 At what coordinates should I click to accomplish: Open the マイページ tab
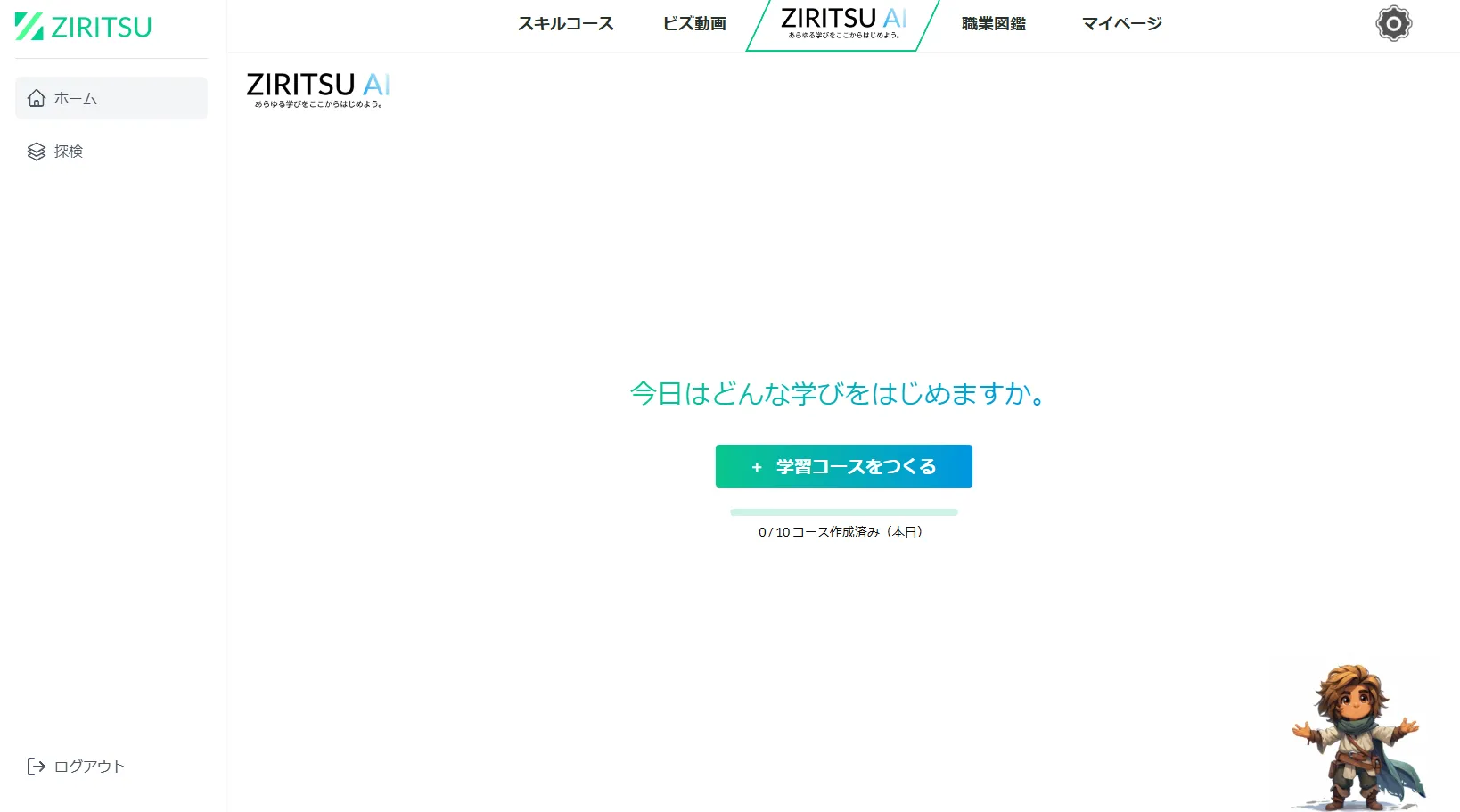coord(1122,24)
